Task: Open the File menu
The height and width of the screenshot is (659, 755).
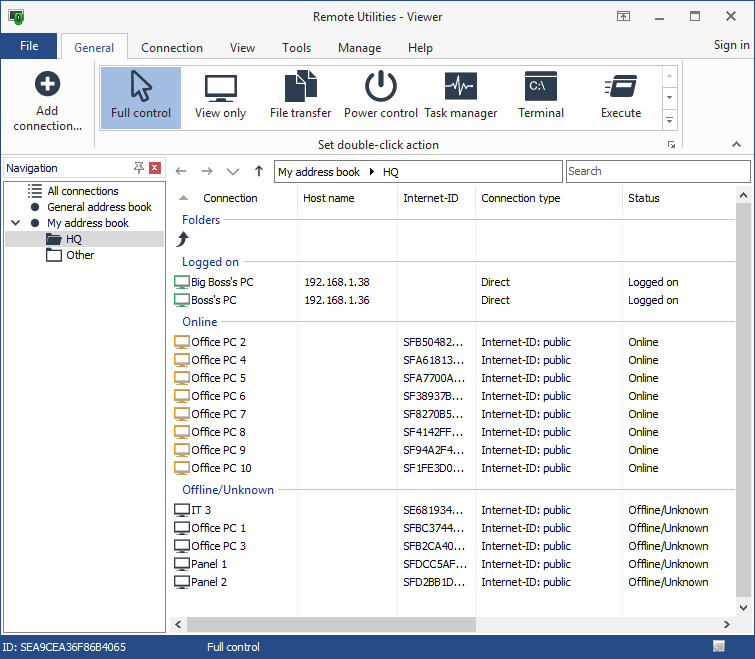Action: click(29, 46)
